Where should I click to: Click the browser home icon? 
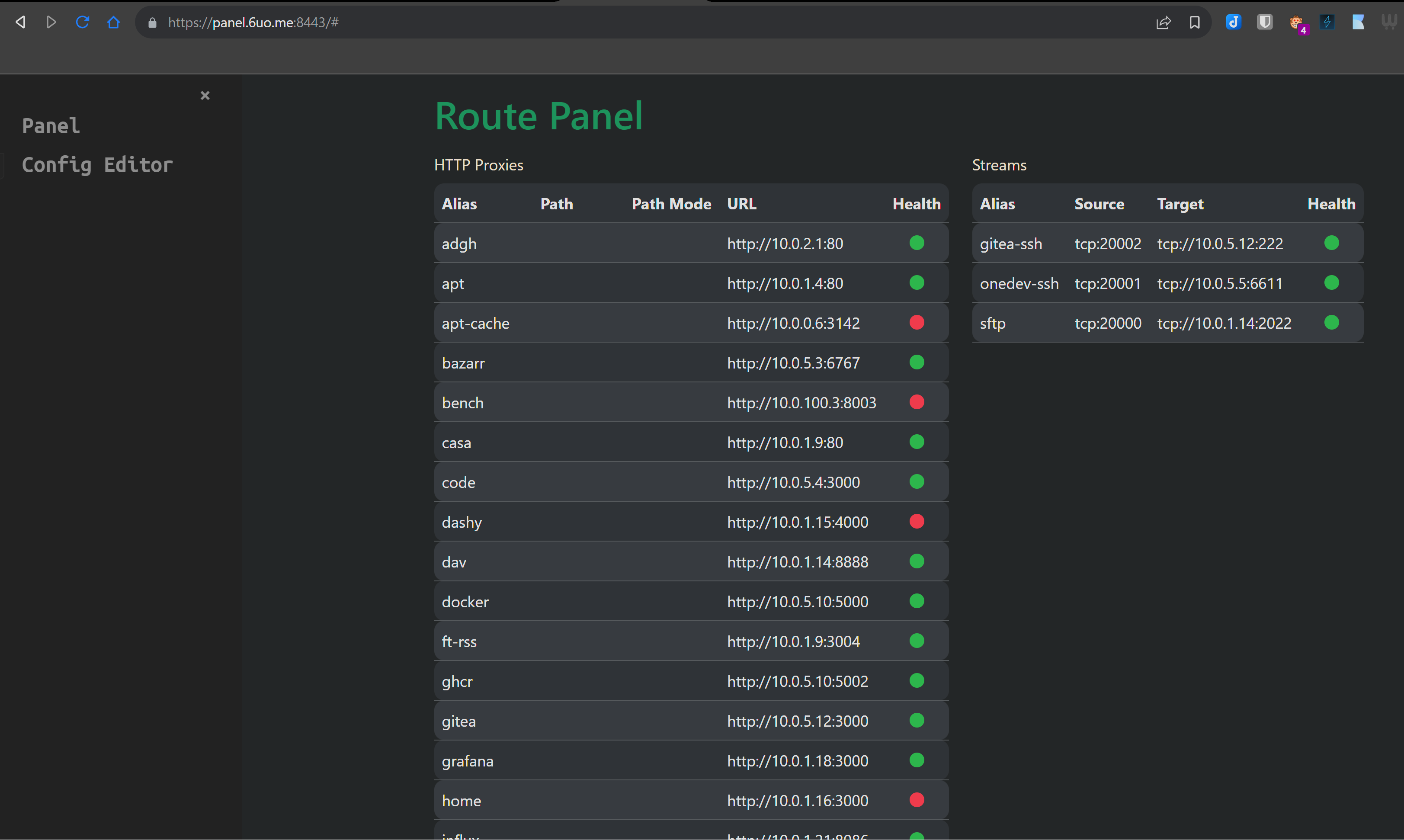coord(114,22)
